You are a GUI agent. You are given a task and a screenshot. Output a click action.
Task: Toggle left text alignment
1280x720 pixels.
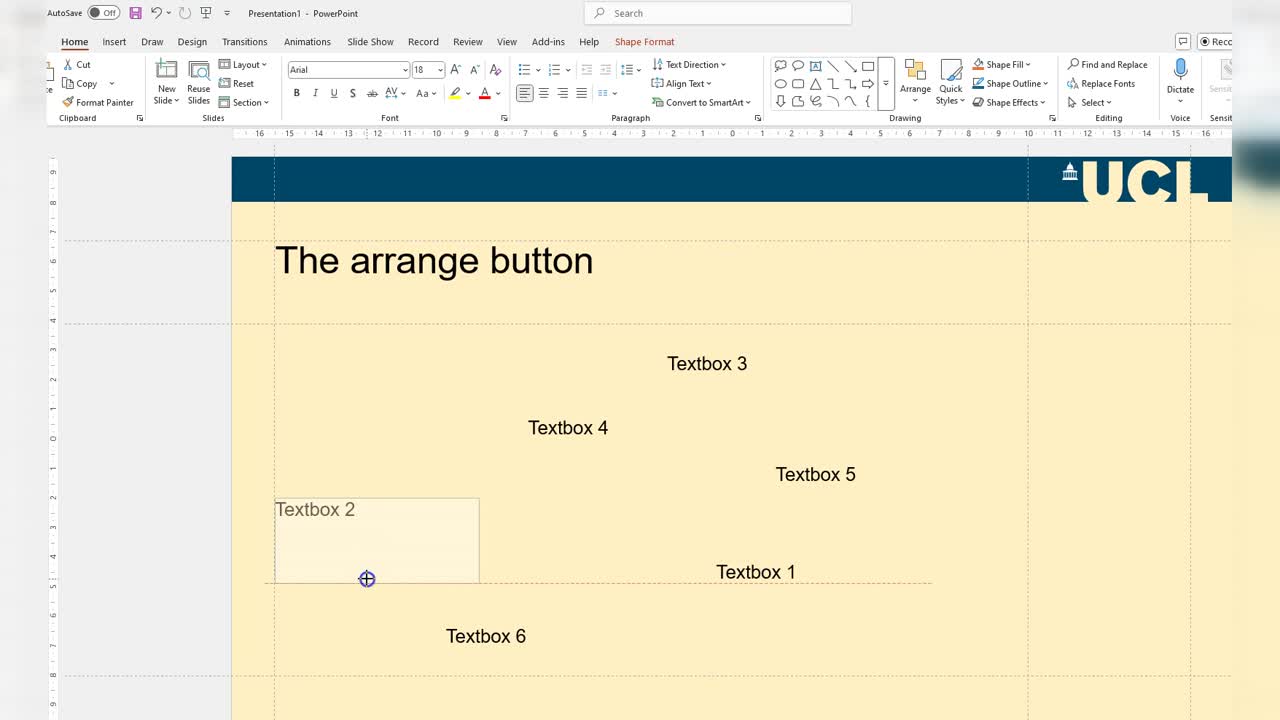[525, 93]
